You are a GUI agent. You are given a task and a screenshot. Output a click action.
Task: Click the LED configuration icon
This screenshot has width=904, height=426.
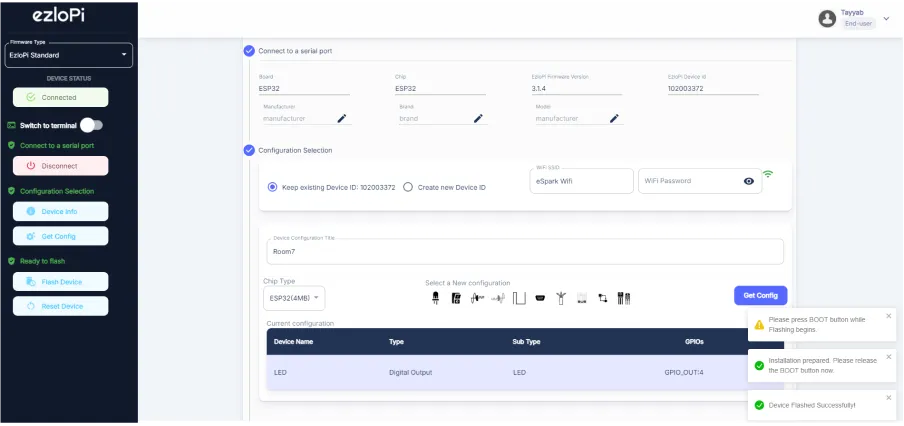435,298
